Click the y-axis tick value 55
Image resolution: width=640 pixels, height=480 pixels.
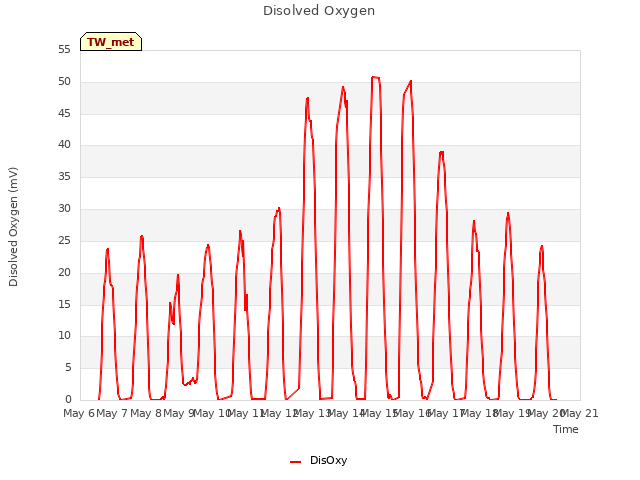click(x=64, y=50)
